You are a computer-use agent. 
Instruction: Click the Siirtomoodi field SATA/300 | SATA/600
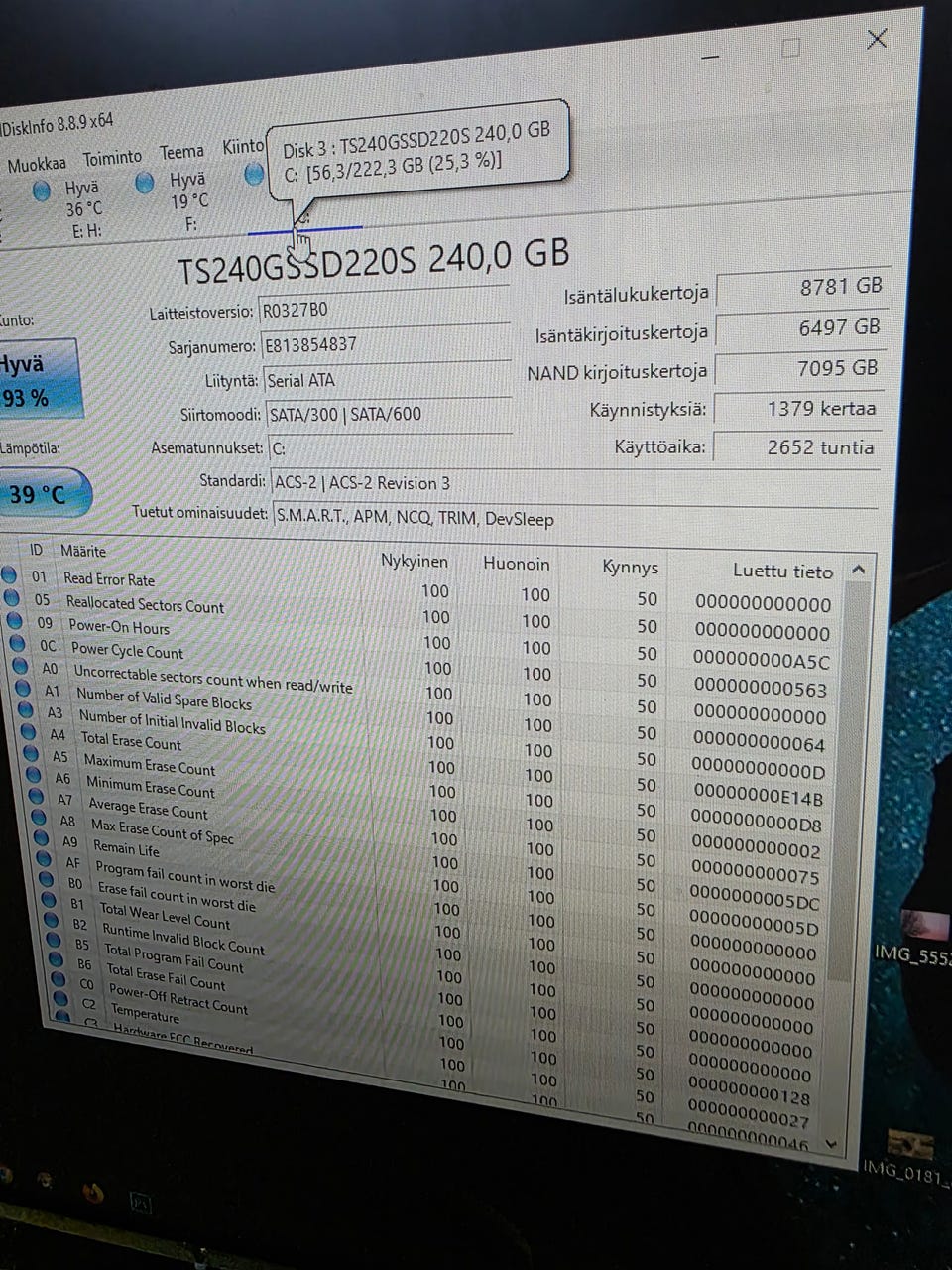[389, 414]
